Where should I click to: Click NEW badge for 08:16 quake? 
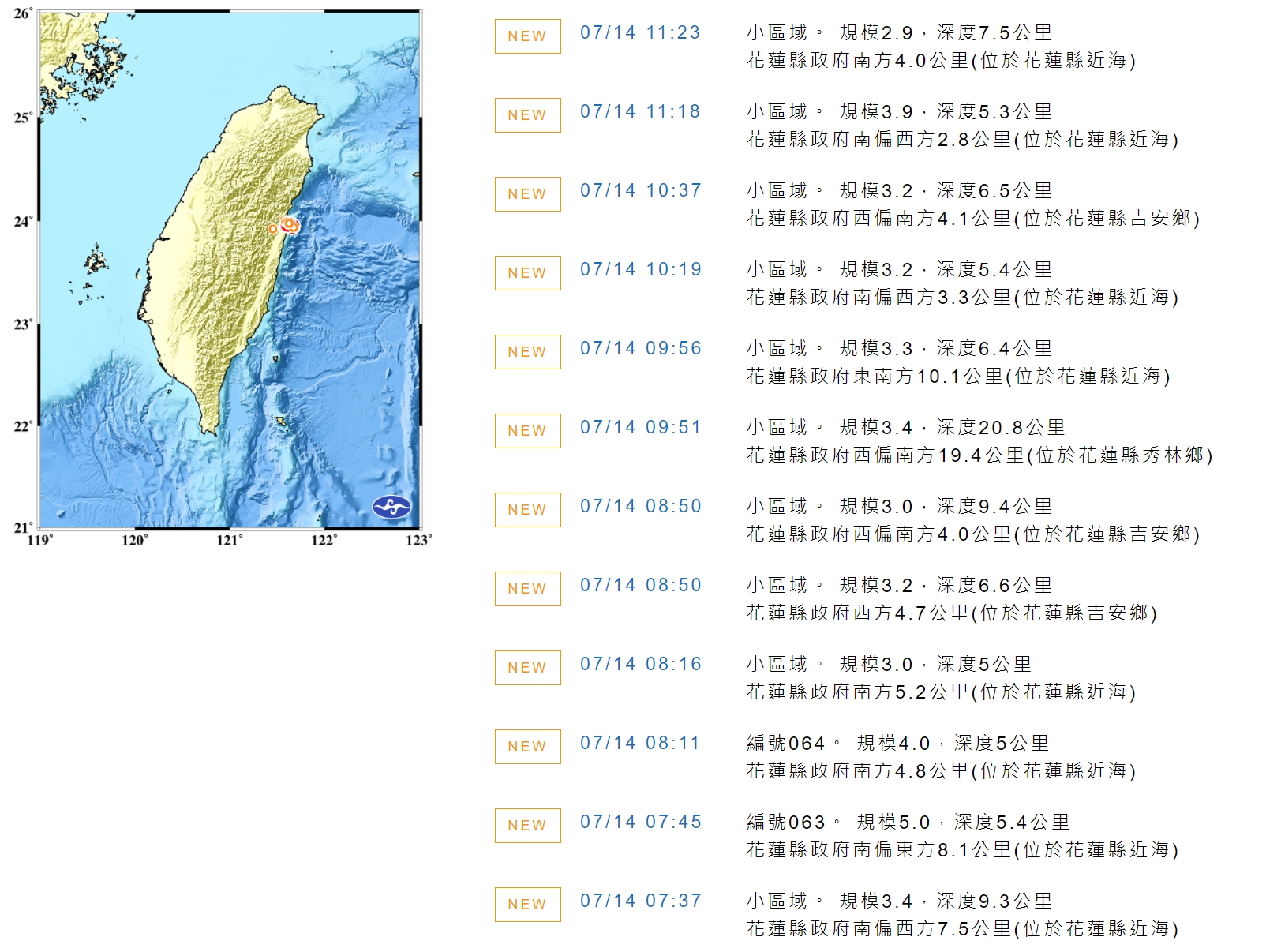click(x=527, y=668)
